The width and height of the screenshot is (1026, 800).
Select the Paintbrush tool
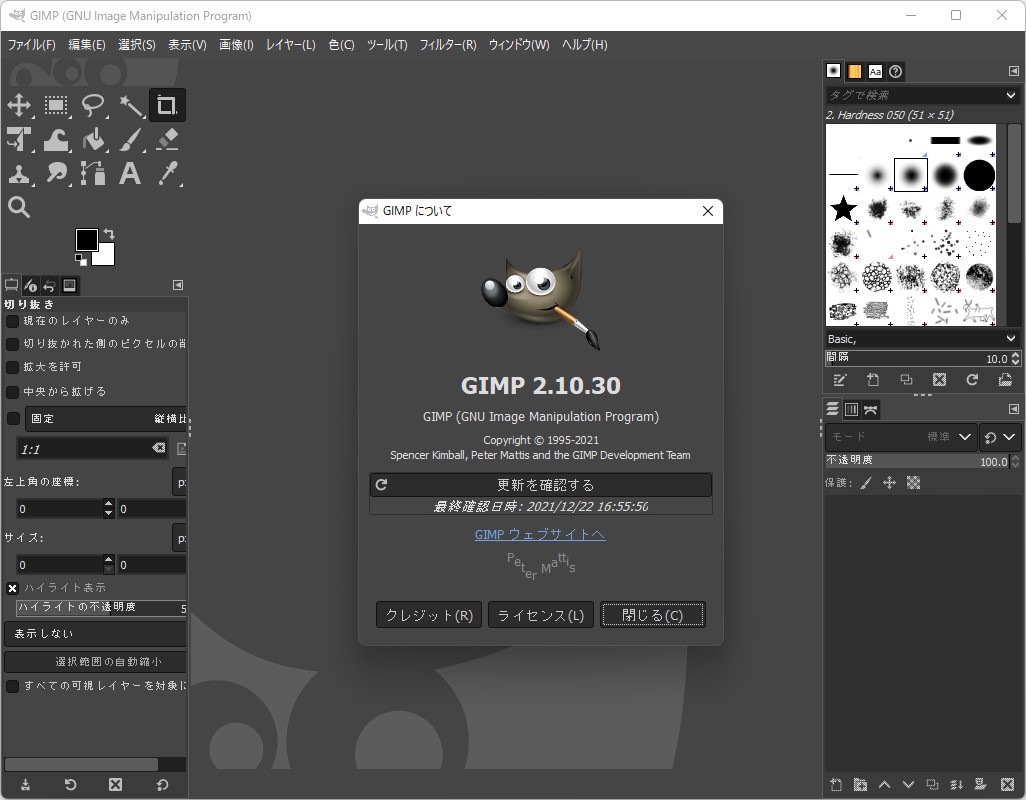point(130,139)
